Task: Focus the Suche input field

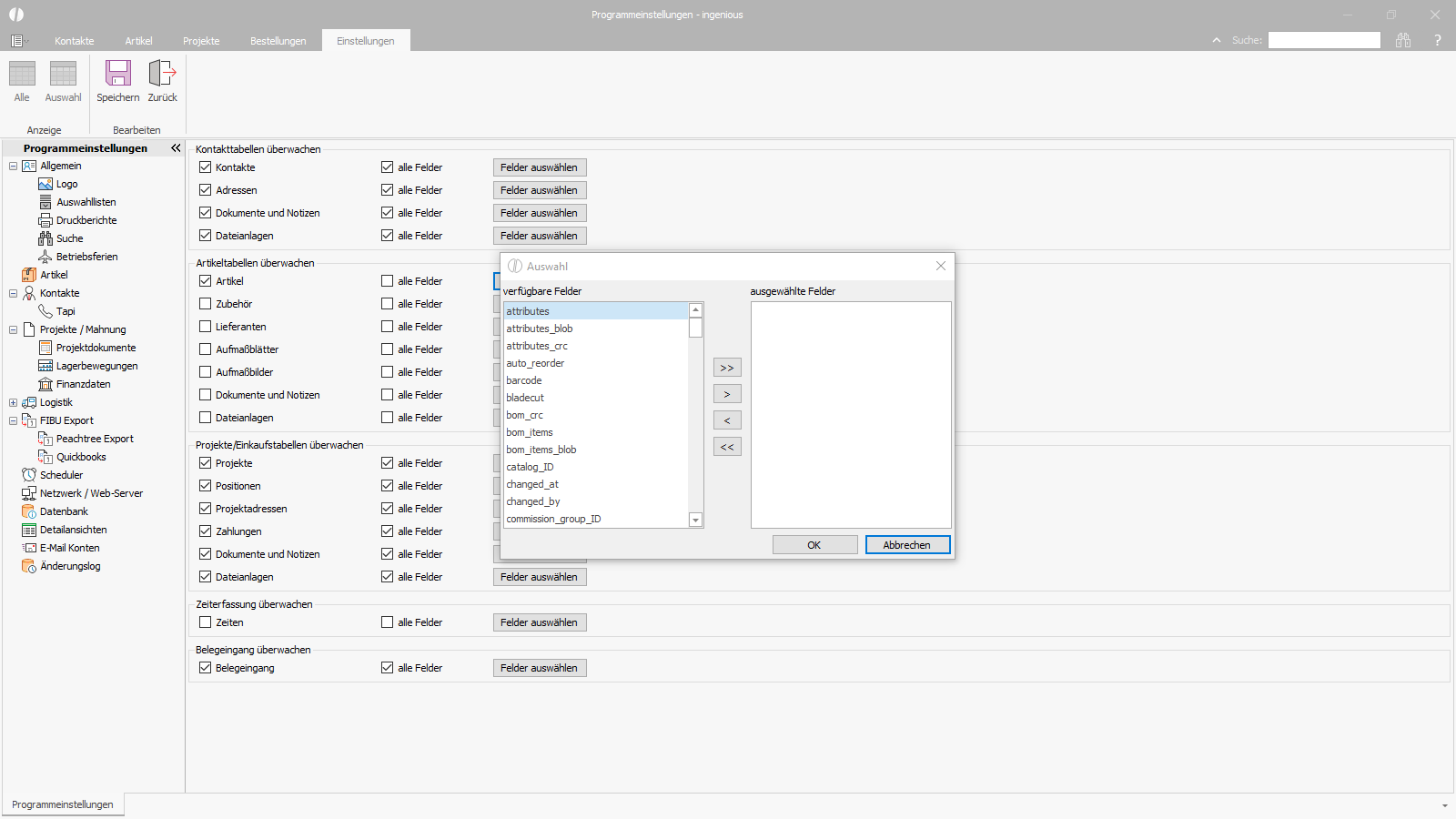Action: tap(1324, 40)
